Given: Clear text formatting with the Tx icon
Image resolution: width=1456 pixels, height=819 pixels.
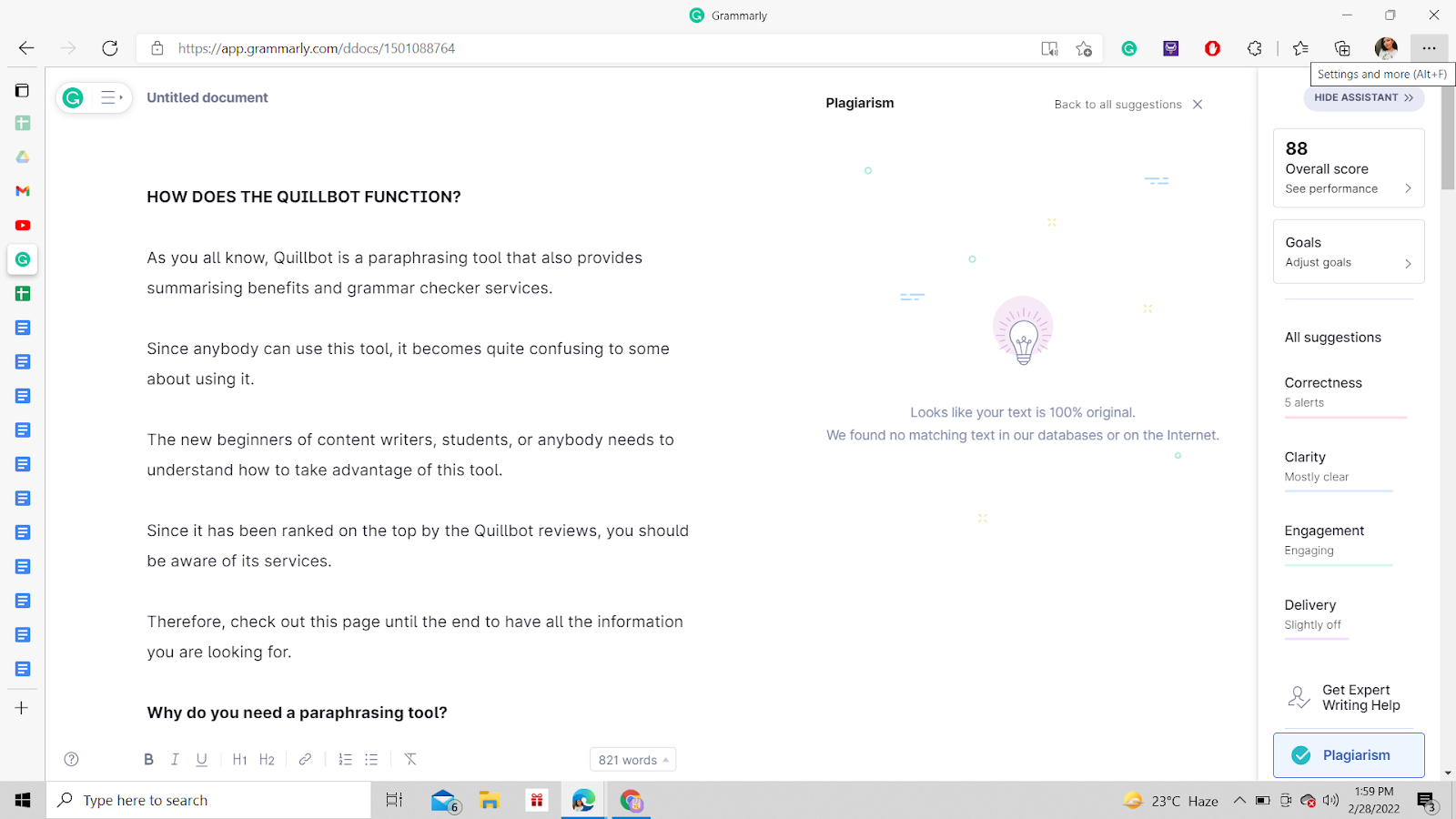Looking at the screenshot, I should coord(410,760).
